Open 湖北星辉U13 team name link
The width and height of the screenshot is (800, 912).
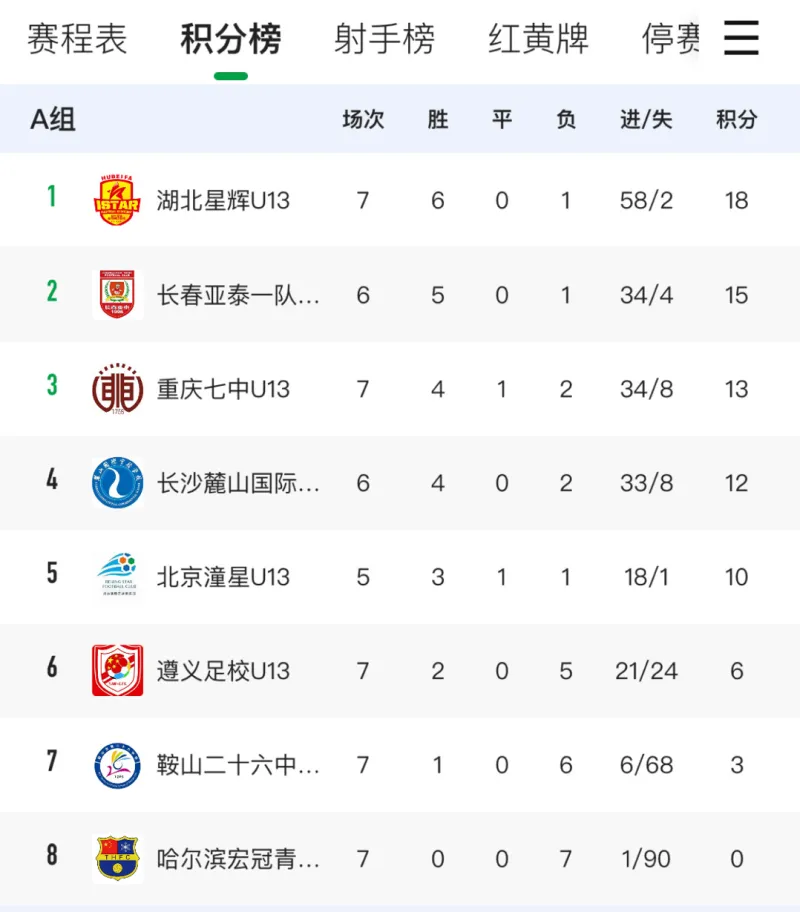click(223, 201)
